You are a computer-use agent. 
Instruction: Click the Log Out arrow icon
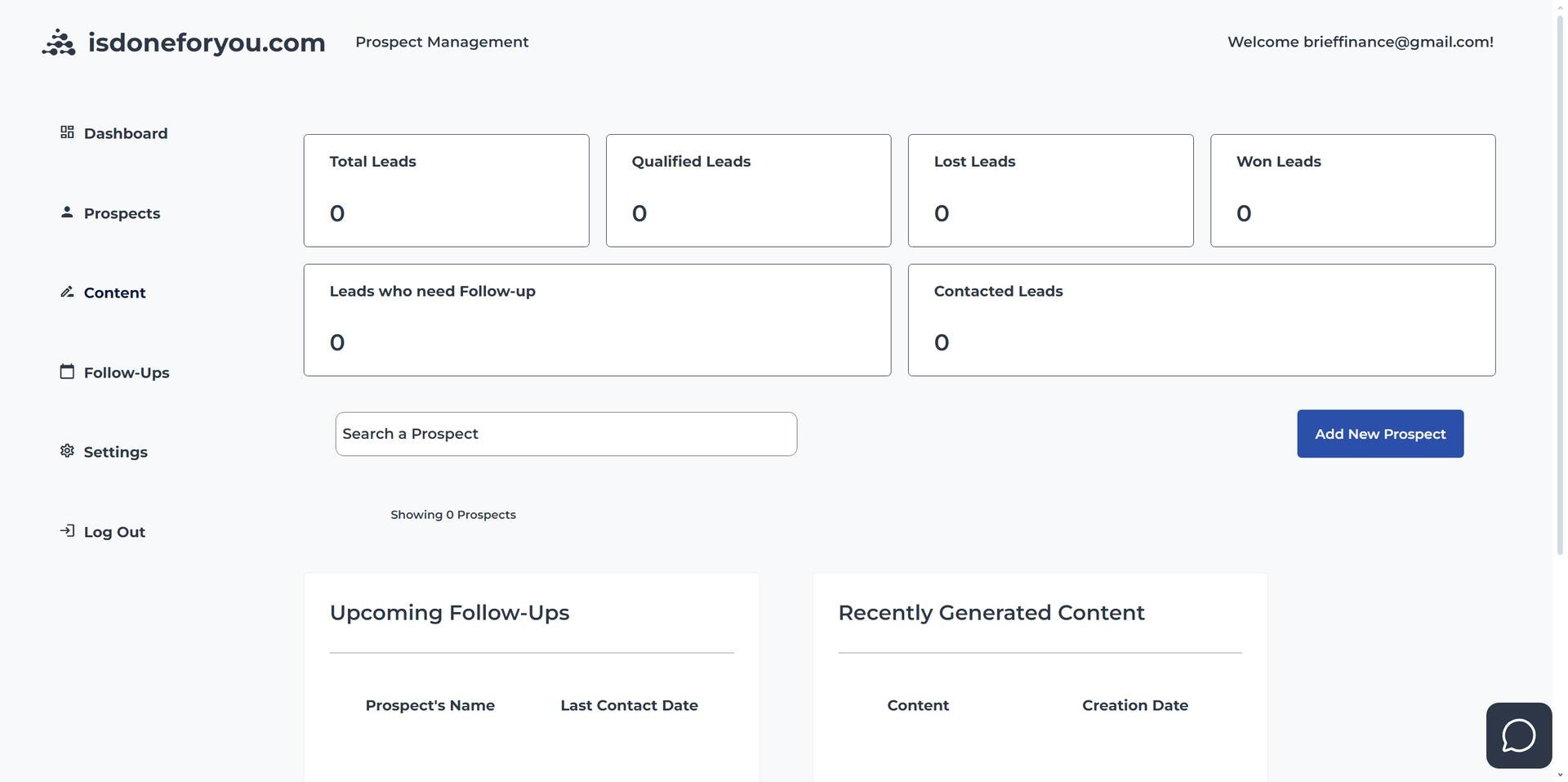point(67,531)
